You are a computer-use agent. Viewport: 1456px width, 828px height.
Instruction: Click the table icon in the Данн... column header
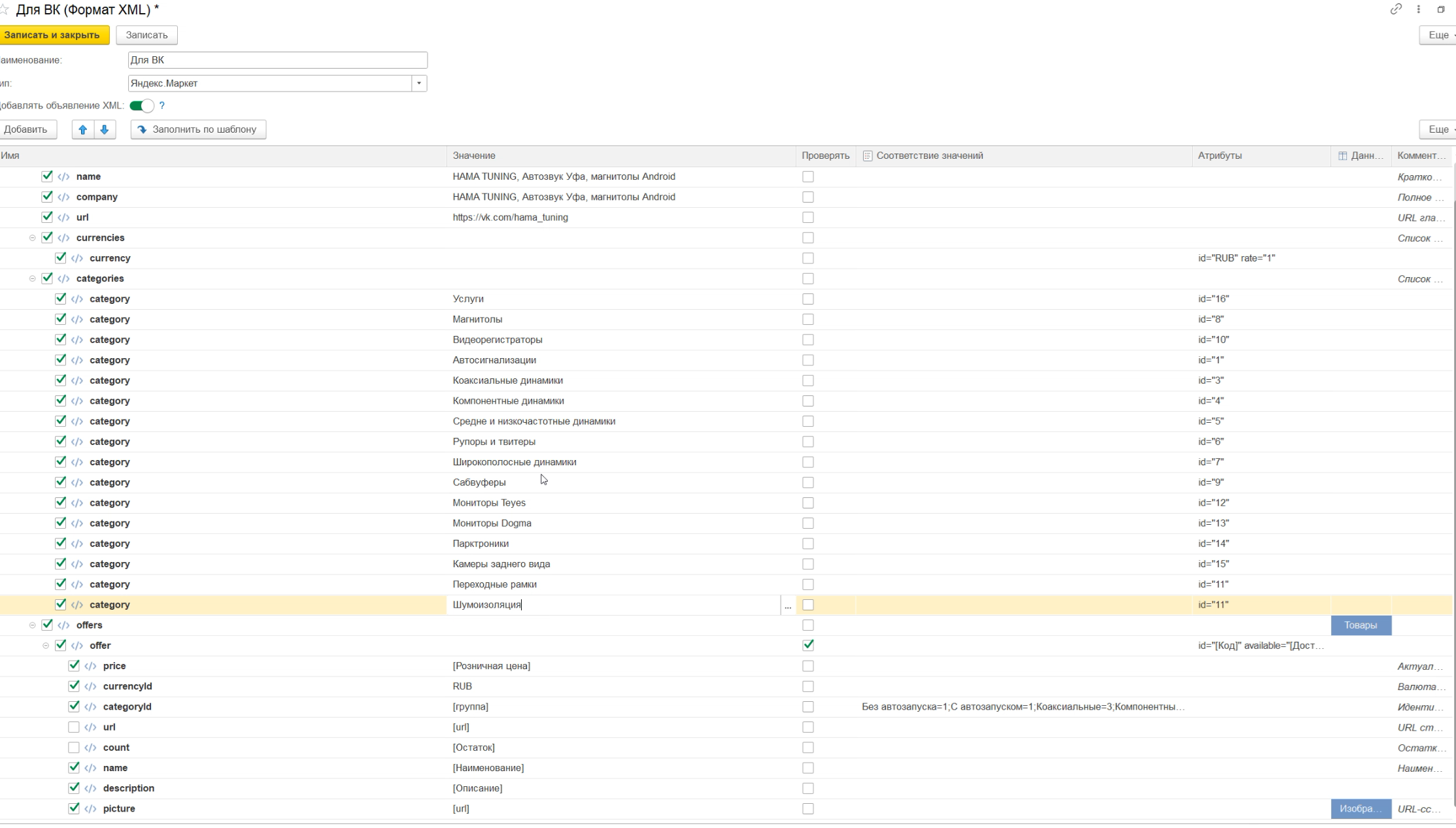click(1342, 156)
